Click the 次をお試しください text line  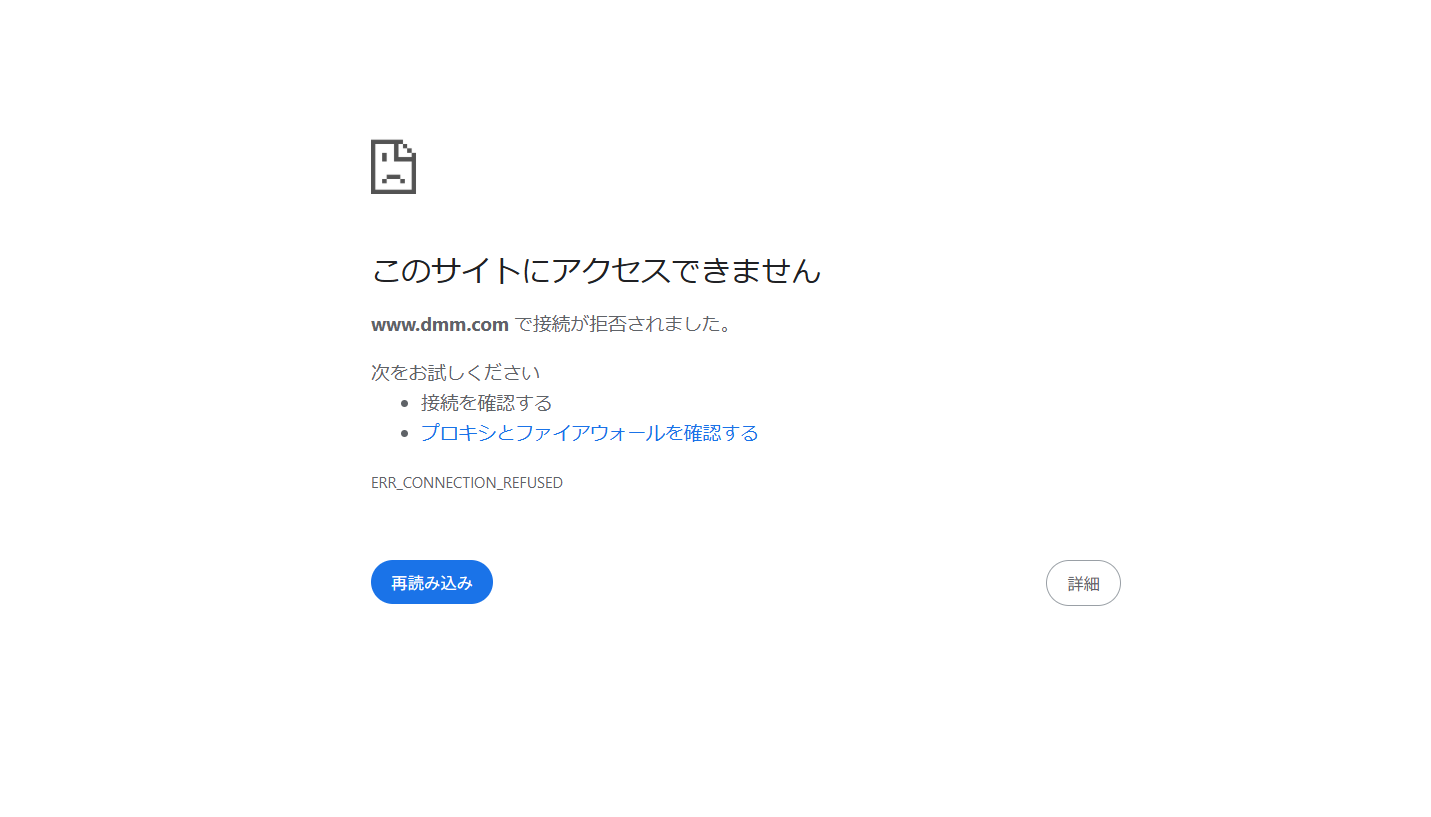(x=456, y=373)
